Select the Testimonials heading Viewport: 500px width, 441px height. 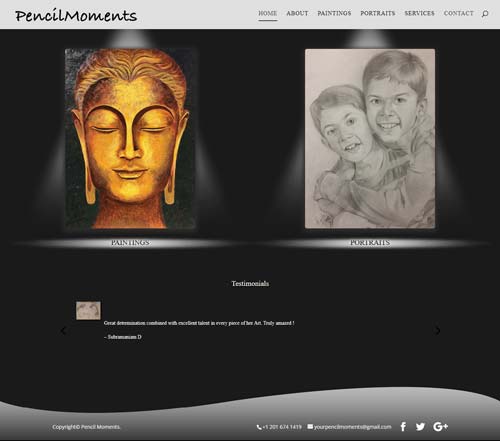tap(250, 284)
